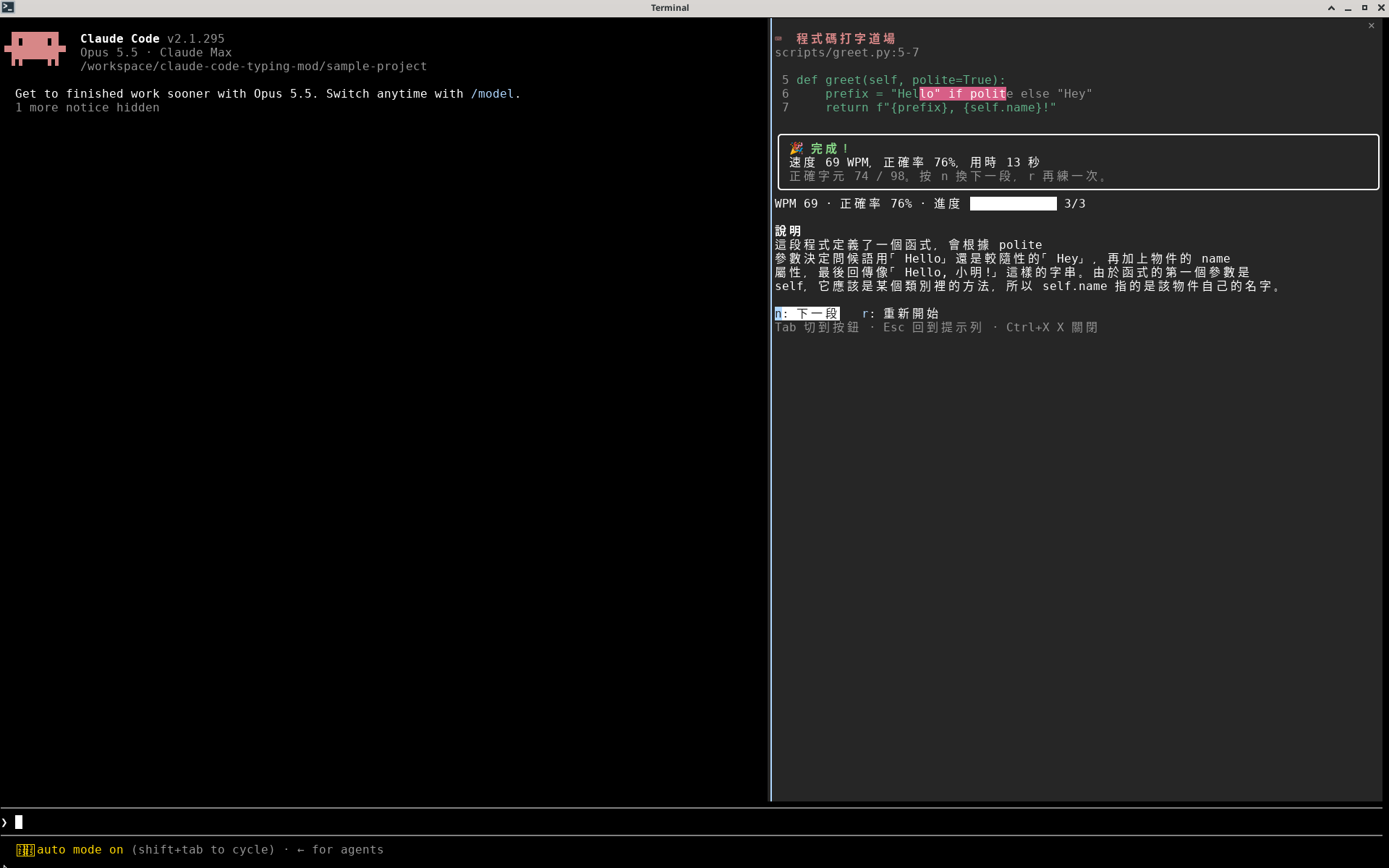Click 'Opus 5.5 · Claude Max' model line
The height and width of the screenshot is (868, 1389).
[x=156, y=52]
